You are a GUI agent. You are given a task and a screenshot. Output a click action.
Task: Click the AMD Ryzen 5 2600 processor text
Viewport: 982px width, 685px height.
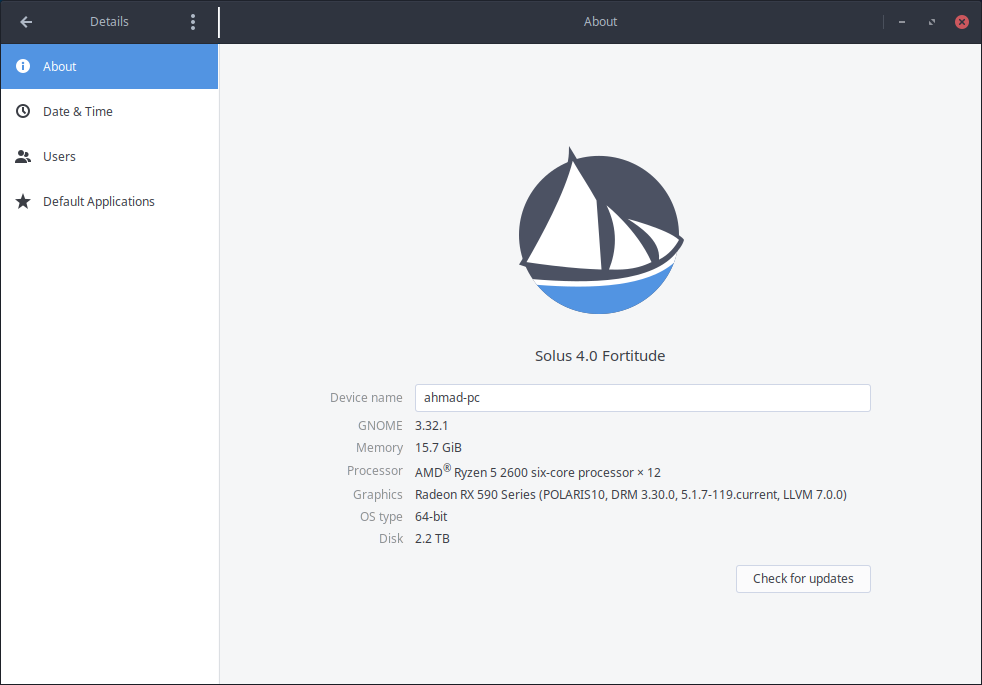[x=538, y=472]
